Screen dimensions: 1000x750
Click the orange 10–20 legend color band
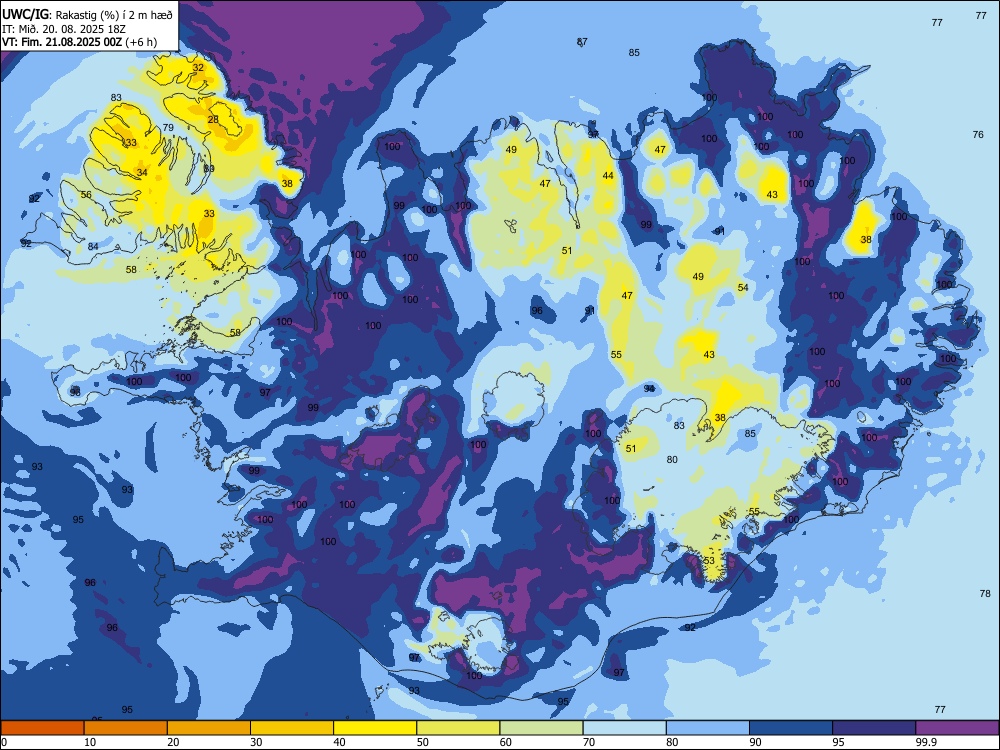pos(126,728)
